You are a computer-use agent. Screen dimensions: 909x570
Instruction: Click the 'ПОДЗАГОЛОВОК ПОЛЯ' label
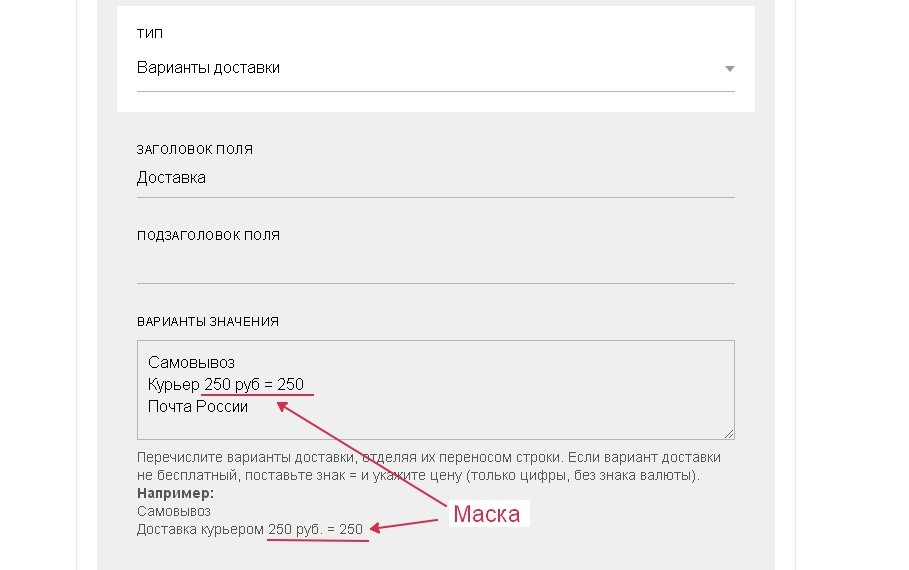[x=208, y=235]
